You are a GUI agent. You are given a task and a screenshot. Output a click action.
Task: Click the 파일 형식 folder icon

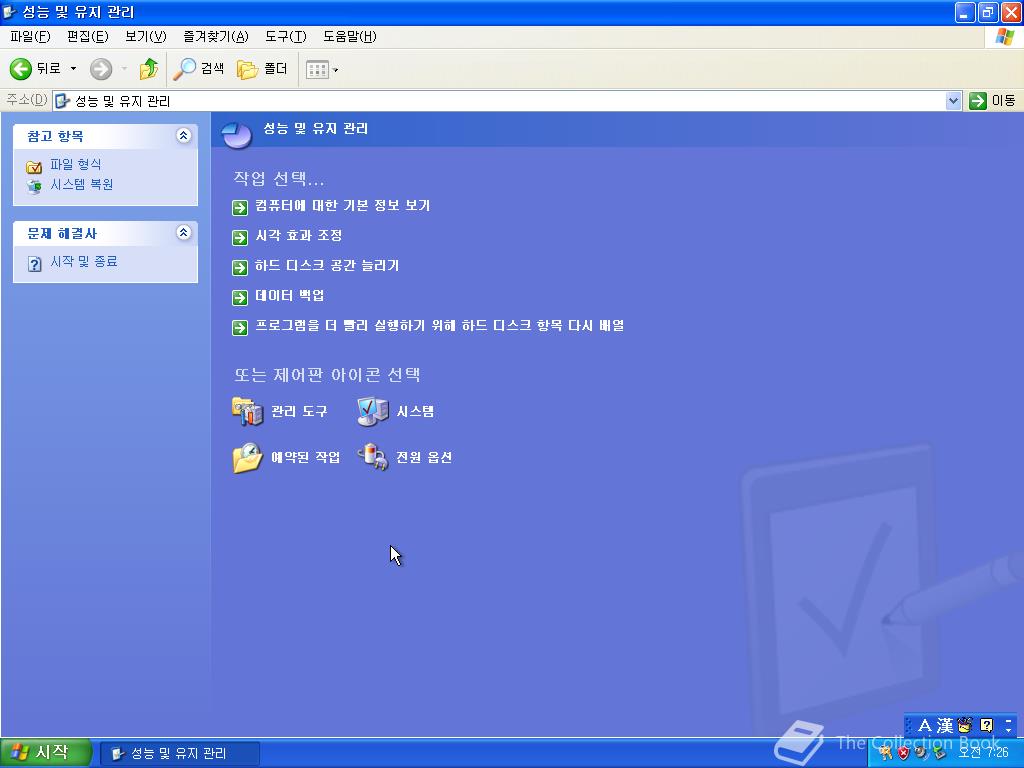[x=34, y=167]
